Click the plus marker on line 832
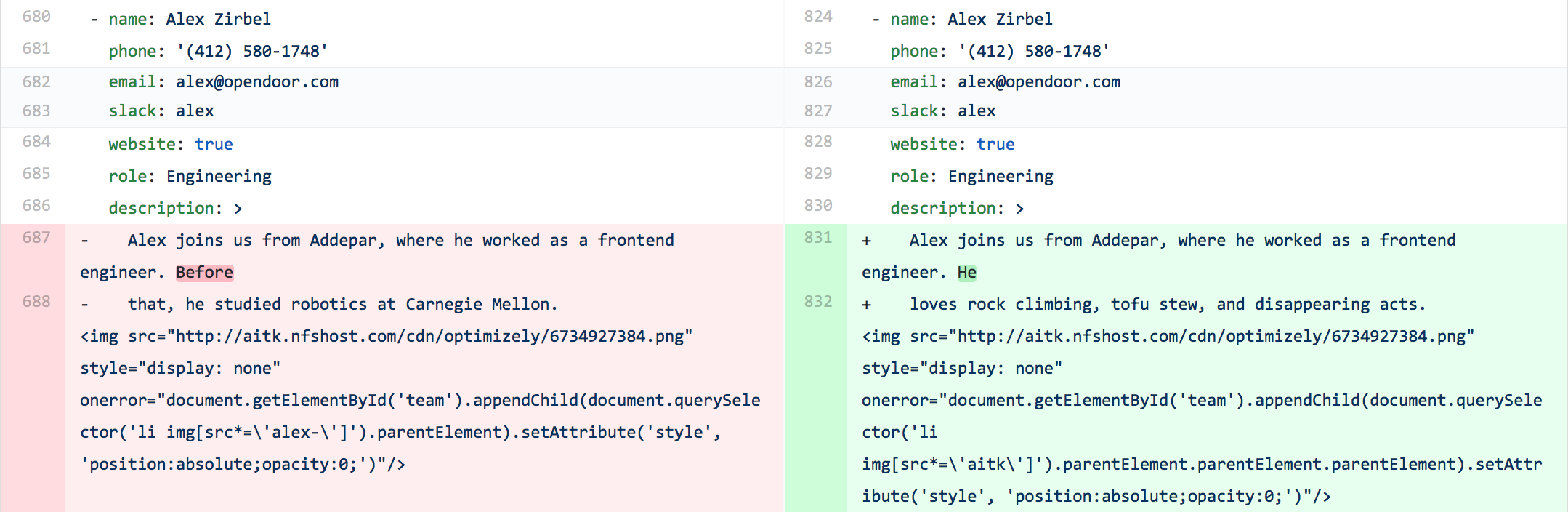This screenshot has width=1568, height=512. pos(866,305)
